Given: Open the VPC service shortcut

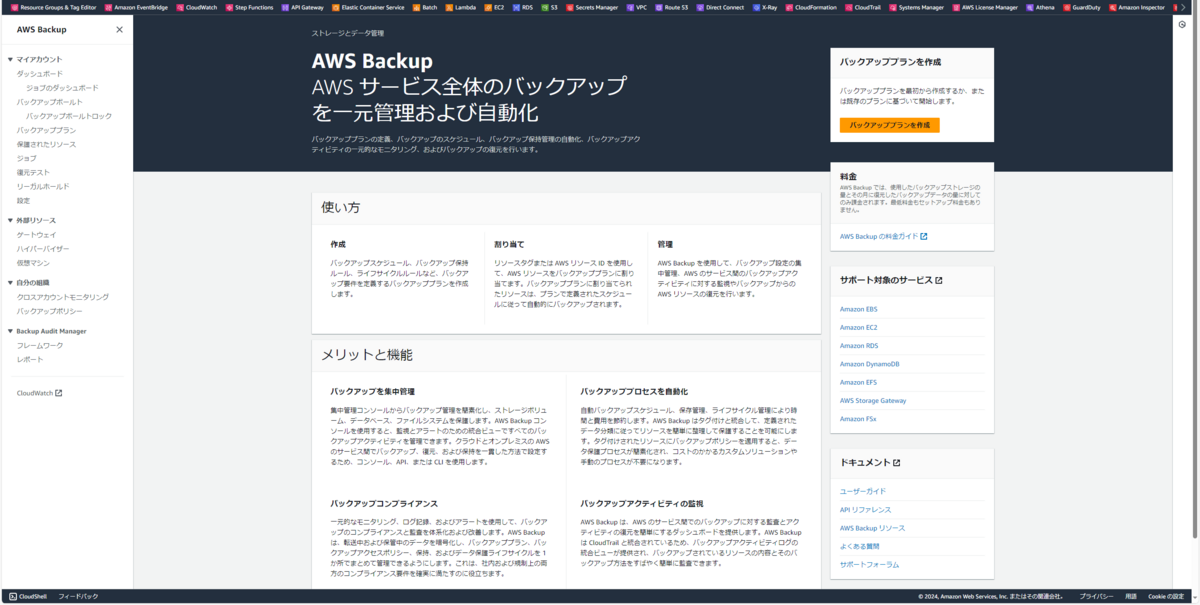Looking at the screenshot, I should point(637,7).
